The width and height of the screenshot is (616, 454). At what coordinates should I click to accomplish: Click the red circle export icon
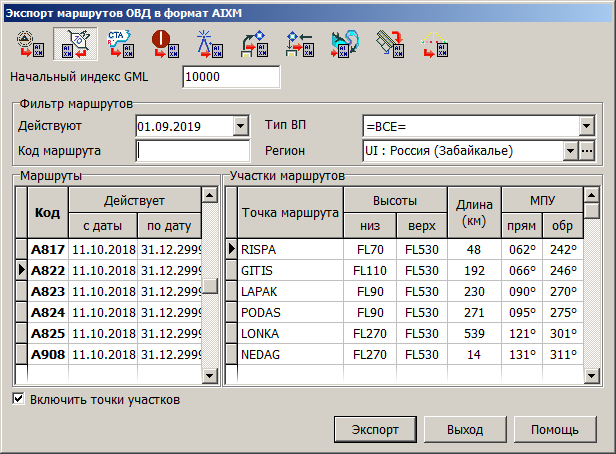(161, 45)
